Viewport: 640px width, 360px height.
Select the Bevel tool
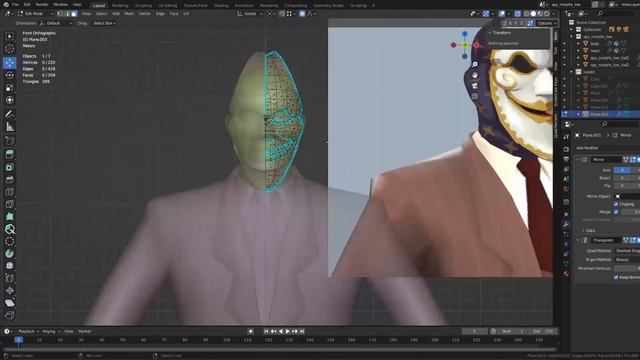point(10,180)
